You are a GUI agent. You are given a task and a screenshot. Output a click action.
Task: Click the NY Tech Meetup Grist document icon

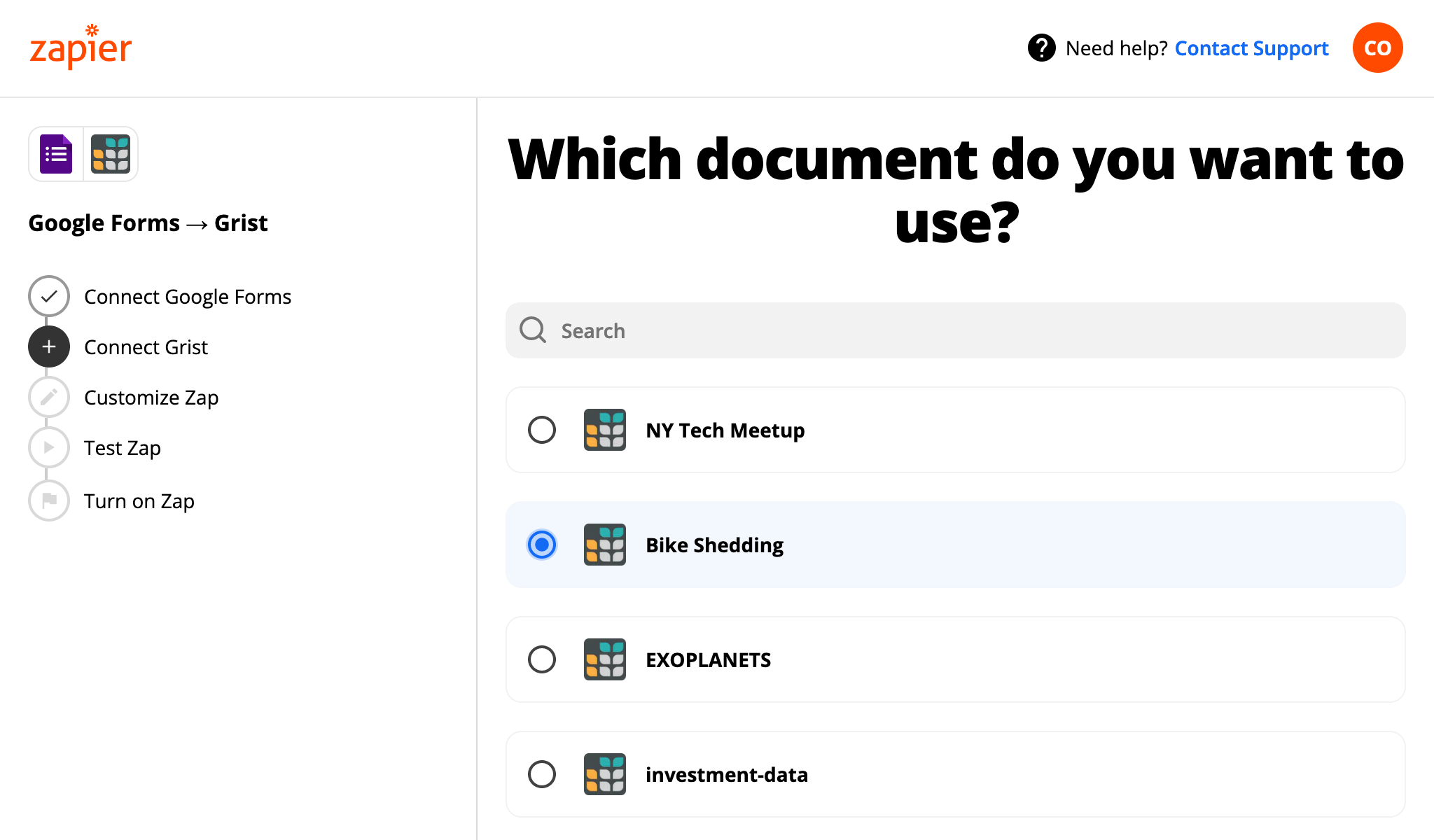604,431
